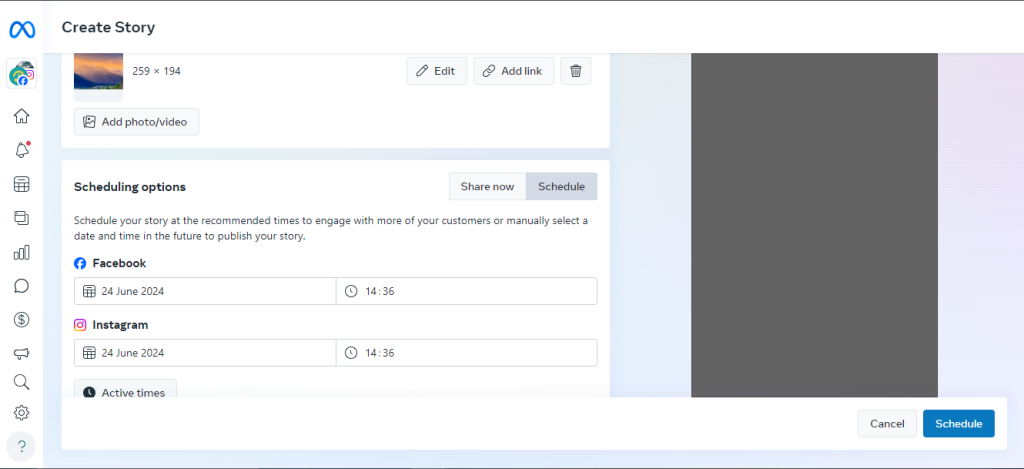Open Monetization dollar icon
This screenshot has width=1024, height=469.
click(22, 319)
